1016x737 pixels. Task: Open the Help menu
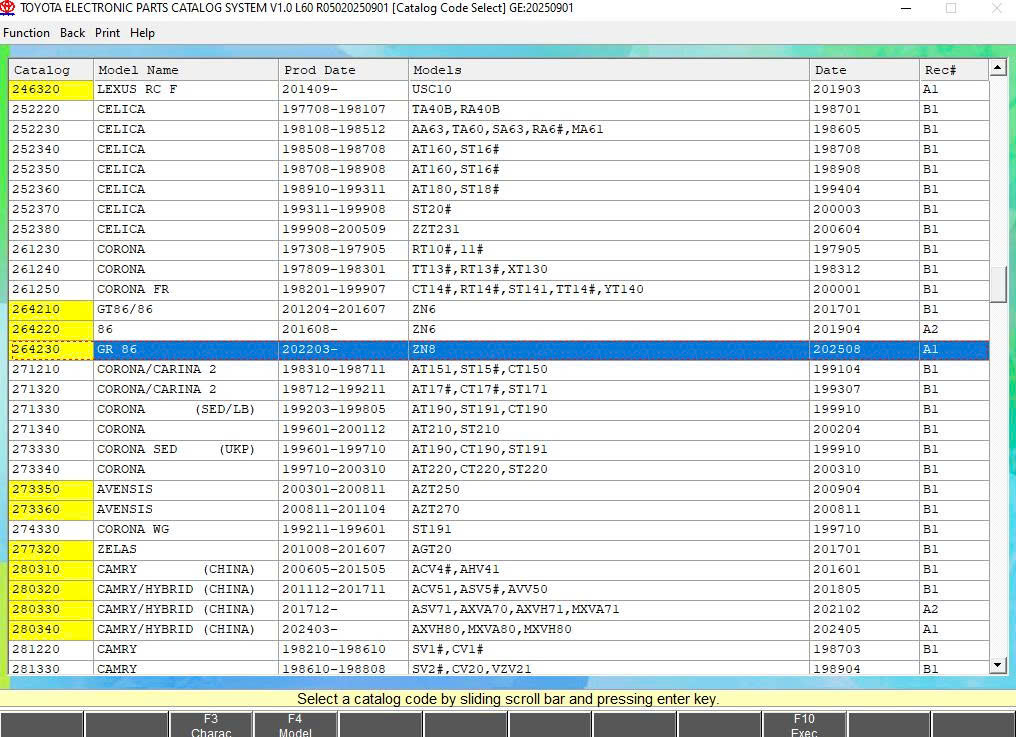(143, 33)
